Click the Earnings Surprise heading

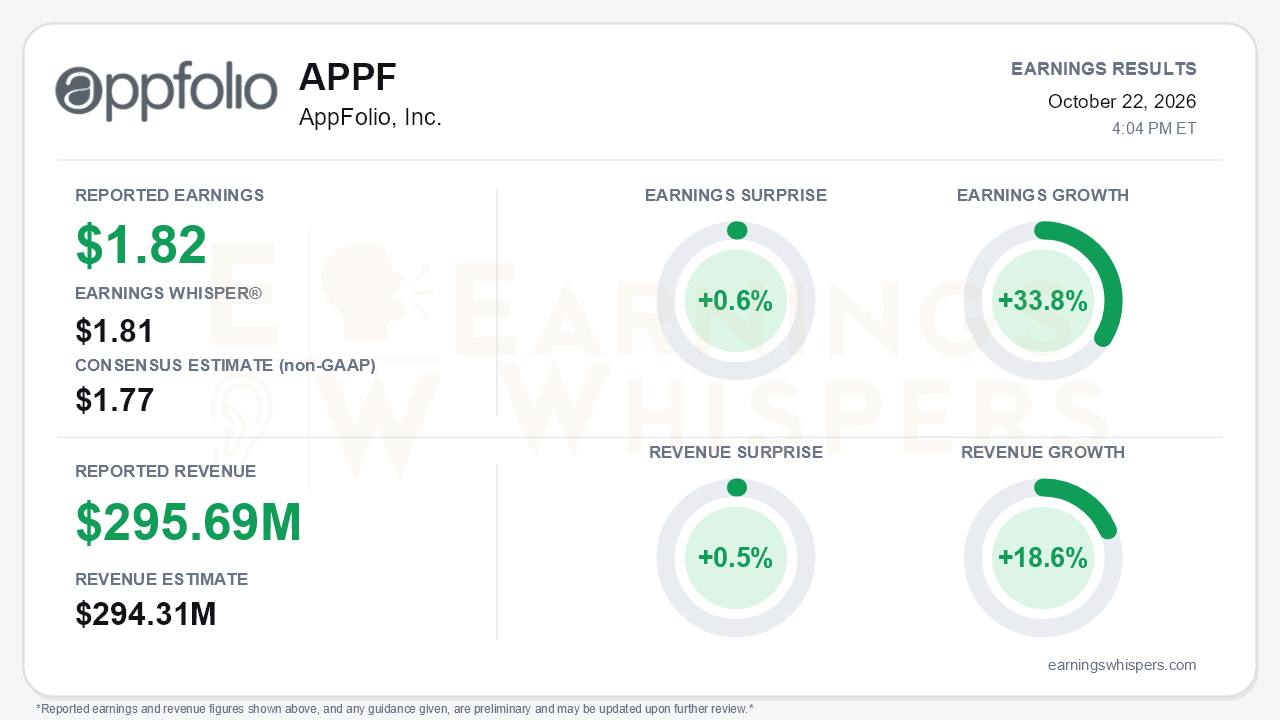[x=736, y=195]
